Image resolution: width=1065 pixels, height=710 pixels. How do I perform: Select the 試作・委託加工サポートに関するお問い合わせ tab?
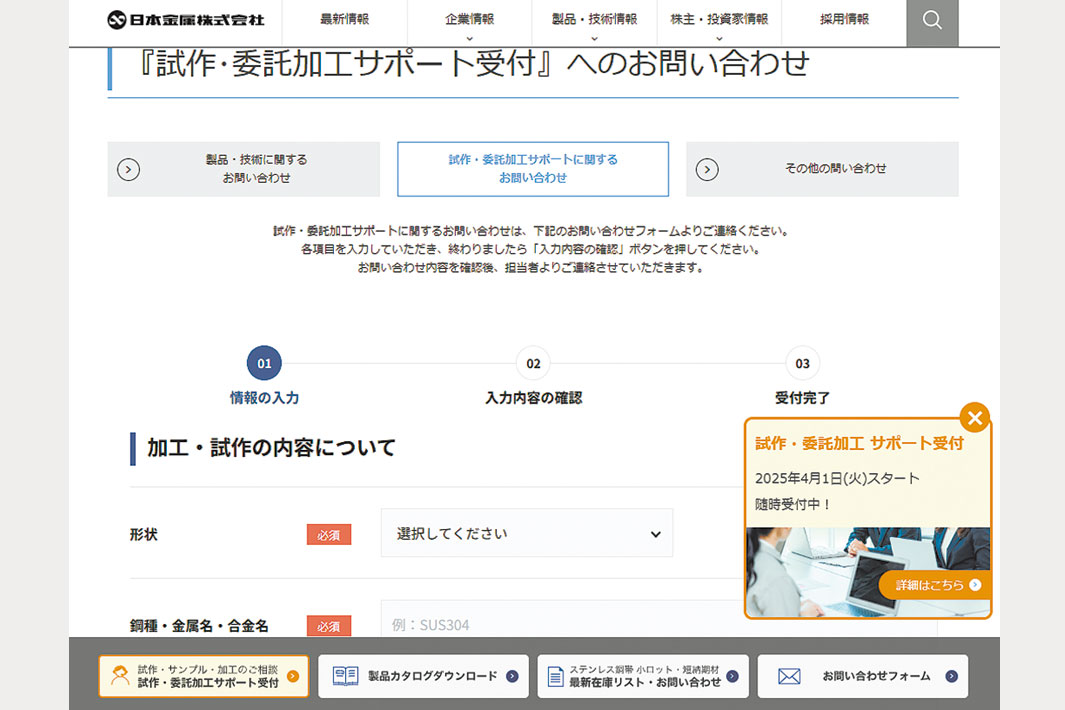coord(533,169)
